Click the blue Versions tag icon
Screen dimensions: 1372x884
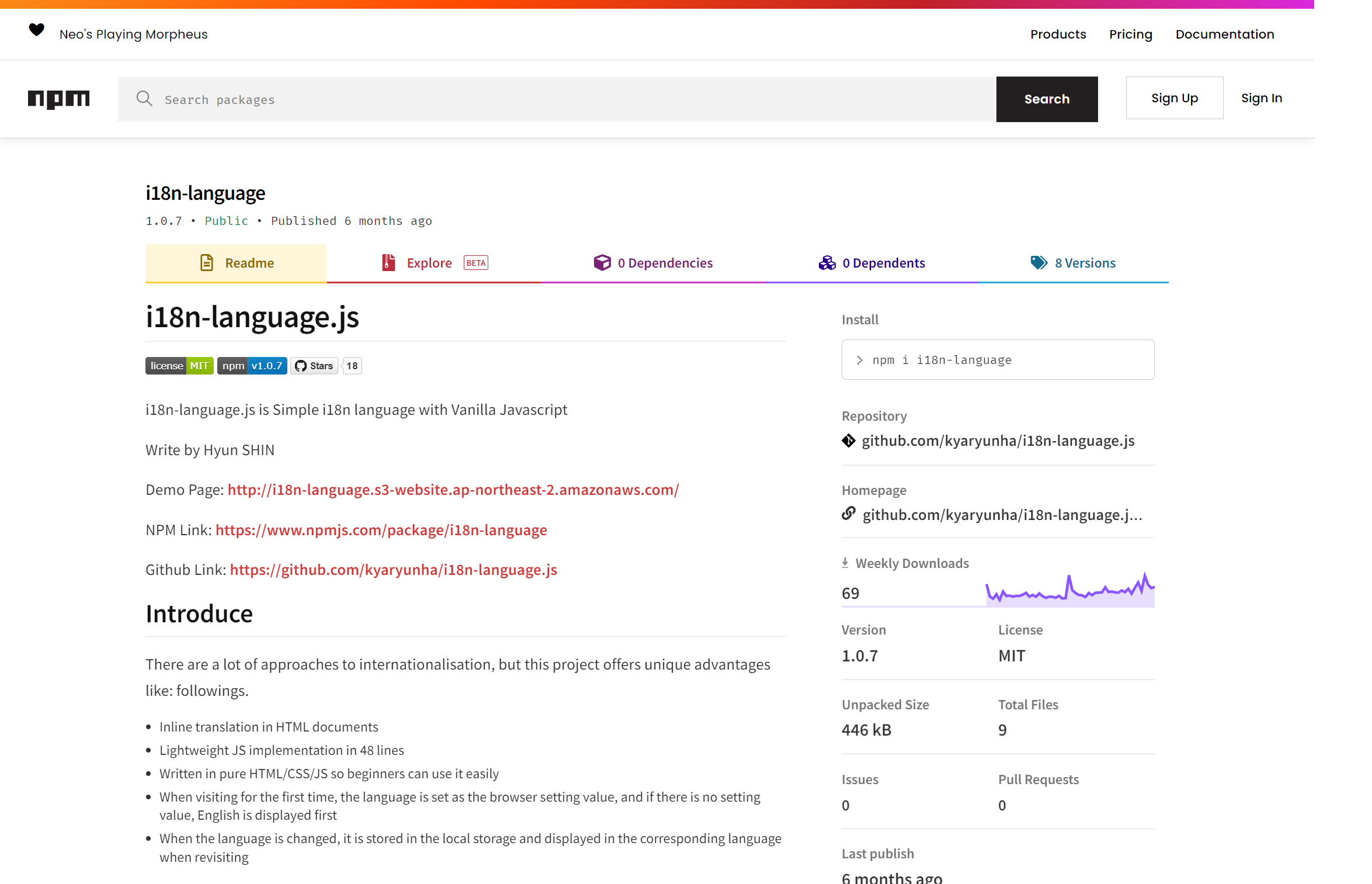point(1038,263)
